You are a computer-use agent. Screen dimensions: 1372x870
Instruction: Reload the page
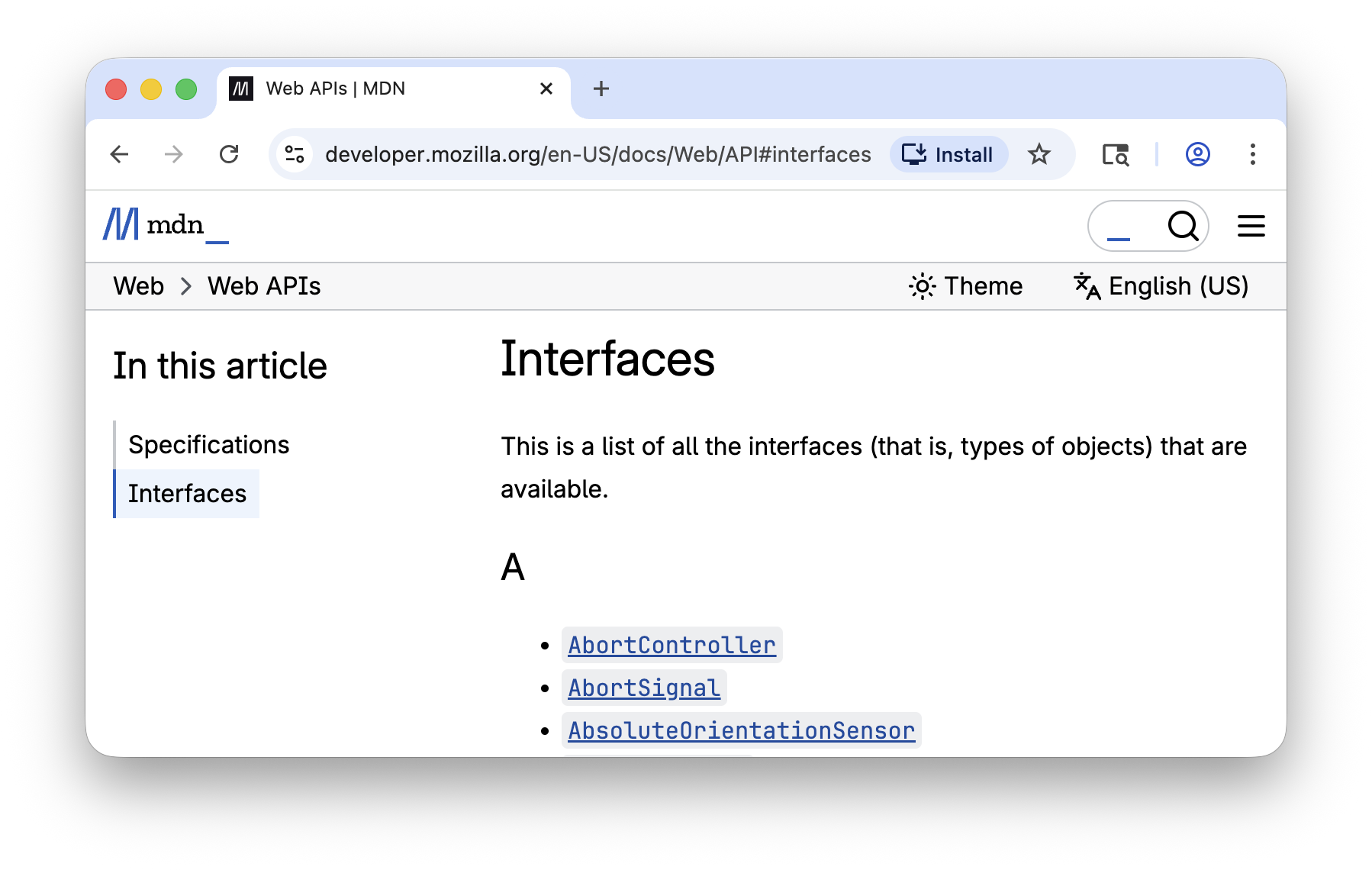[x=229, y=155]
